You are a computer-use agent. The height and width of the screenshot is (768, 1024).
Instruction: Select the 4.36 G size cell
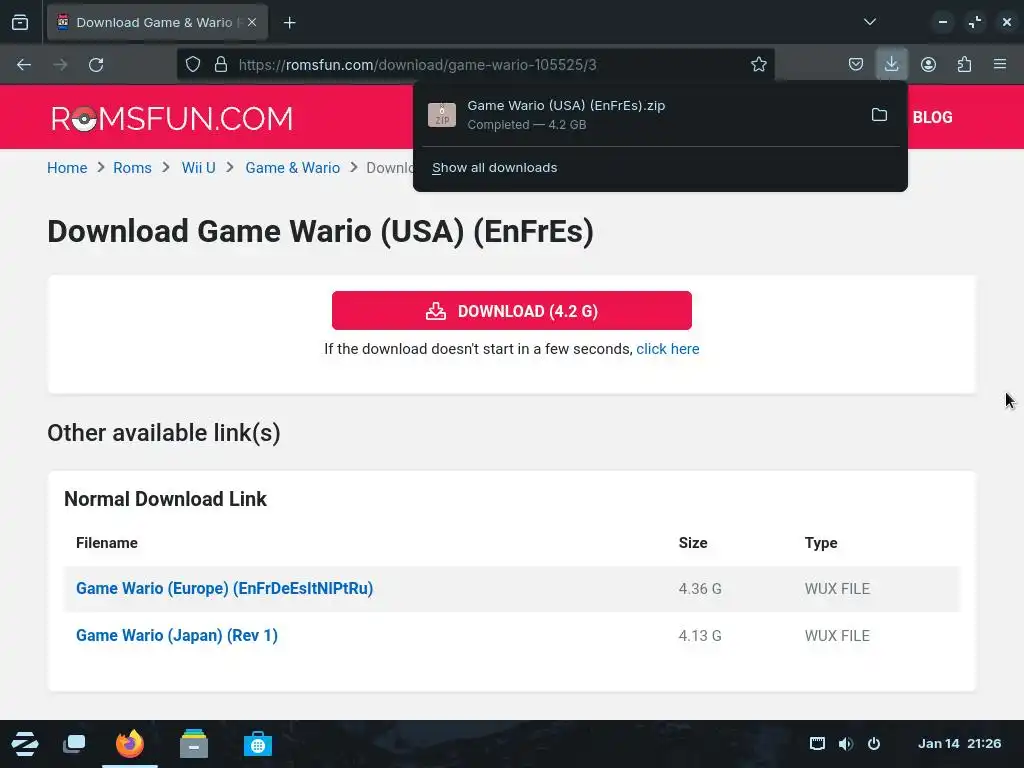pyautogui.click(x=700, y=588)
